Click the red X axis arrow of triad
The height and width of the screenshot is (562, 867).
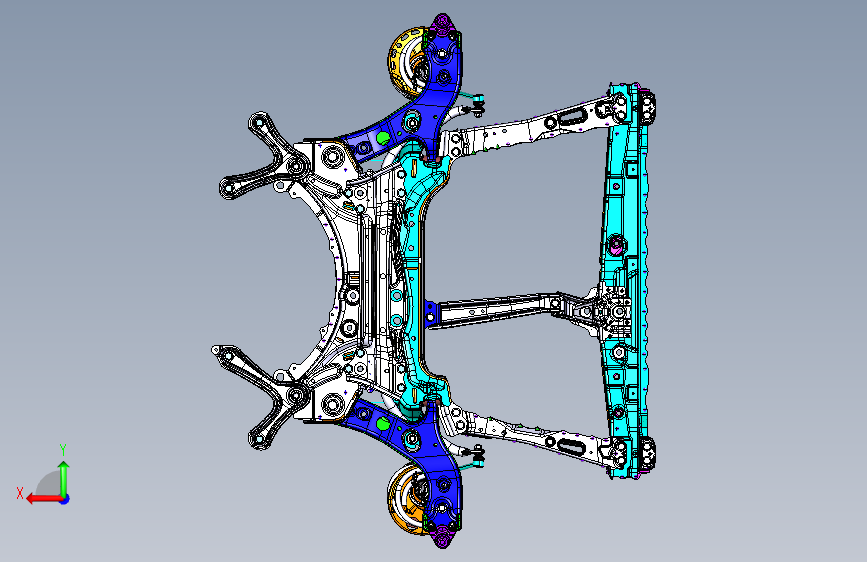pyautogui.click(x=43, y=499)
